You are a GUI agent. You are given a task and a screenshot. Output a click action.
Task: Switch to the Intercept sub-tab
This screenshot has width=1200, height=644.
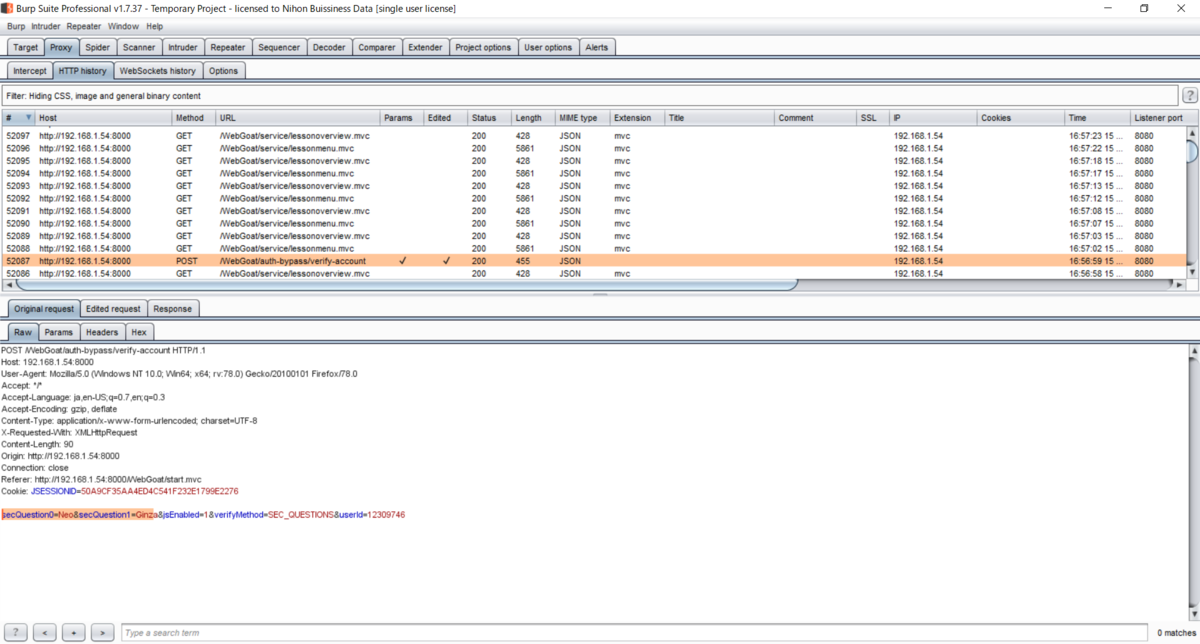[x=30, y=71]
